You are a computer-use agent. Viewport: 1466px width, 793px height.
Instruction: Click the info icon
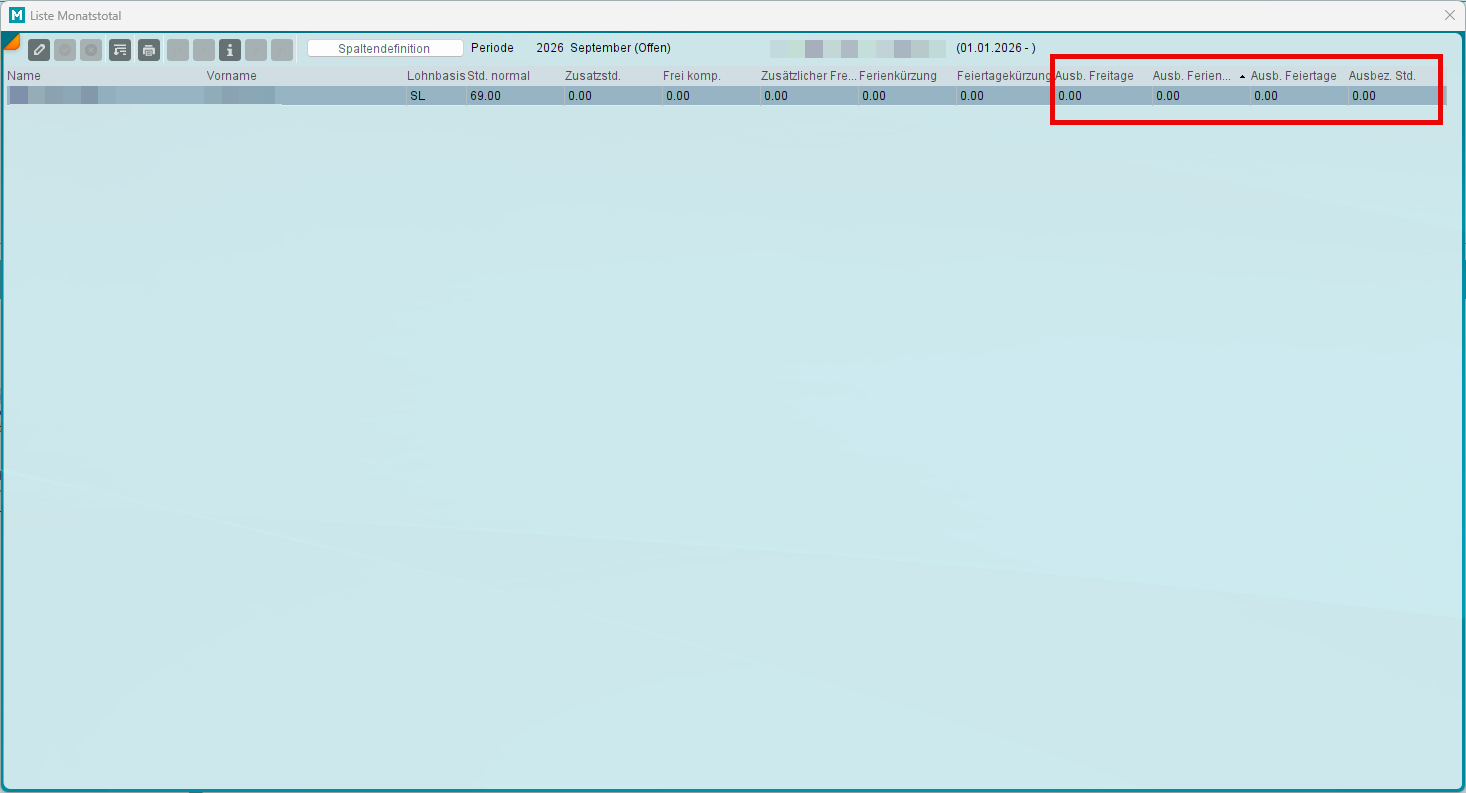click(x=230, y=50)
